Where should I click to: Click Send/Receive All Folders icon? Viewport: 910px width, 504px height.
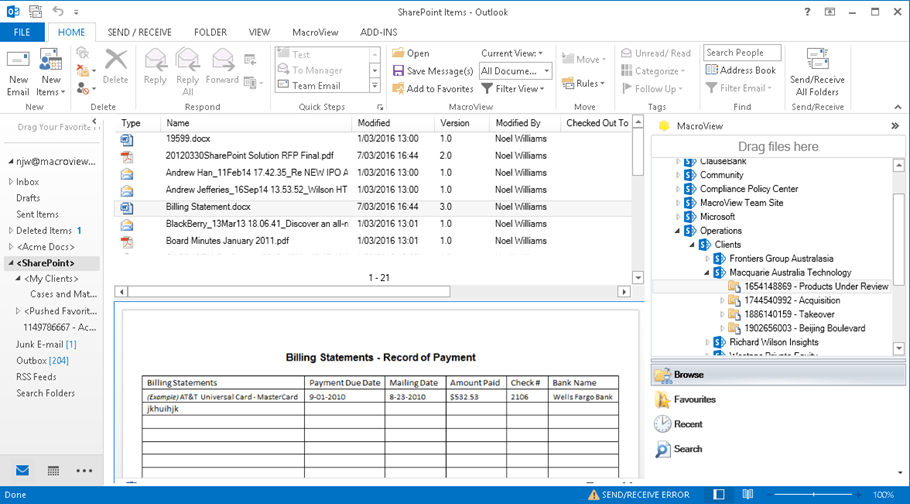point(817,60)
